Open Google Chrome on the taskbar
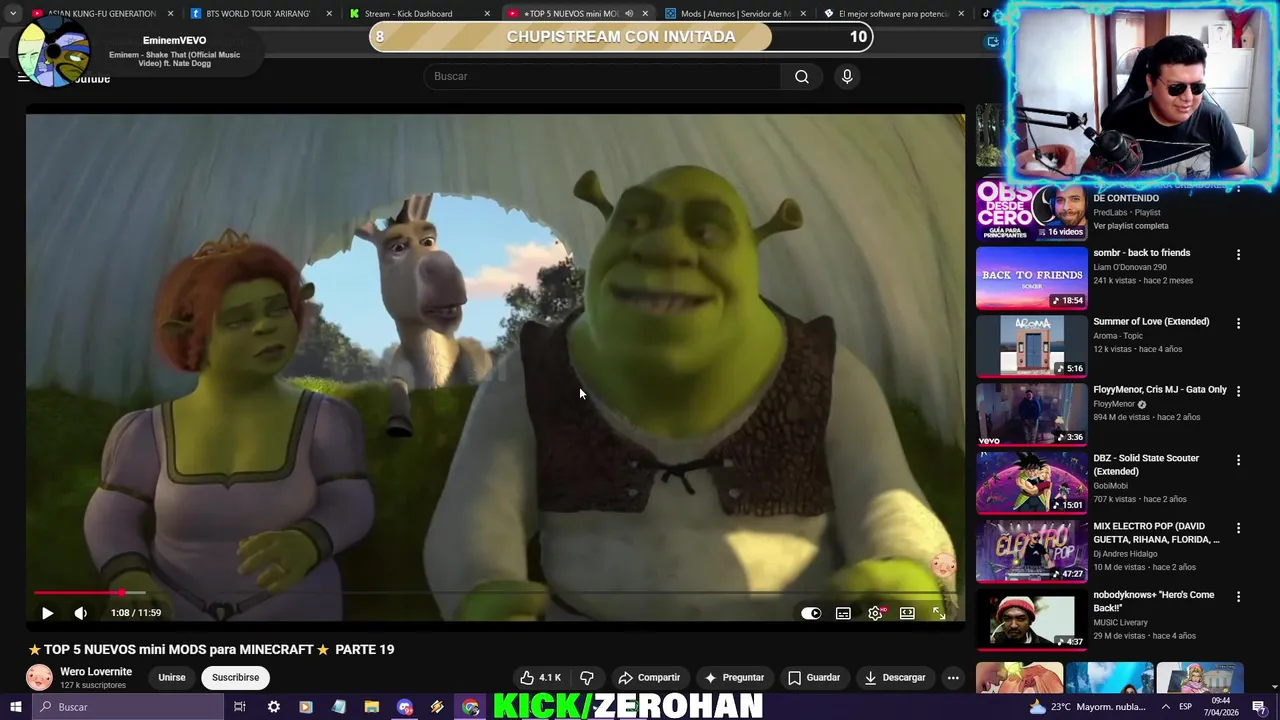 tap(470, 707)
